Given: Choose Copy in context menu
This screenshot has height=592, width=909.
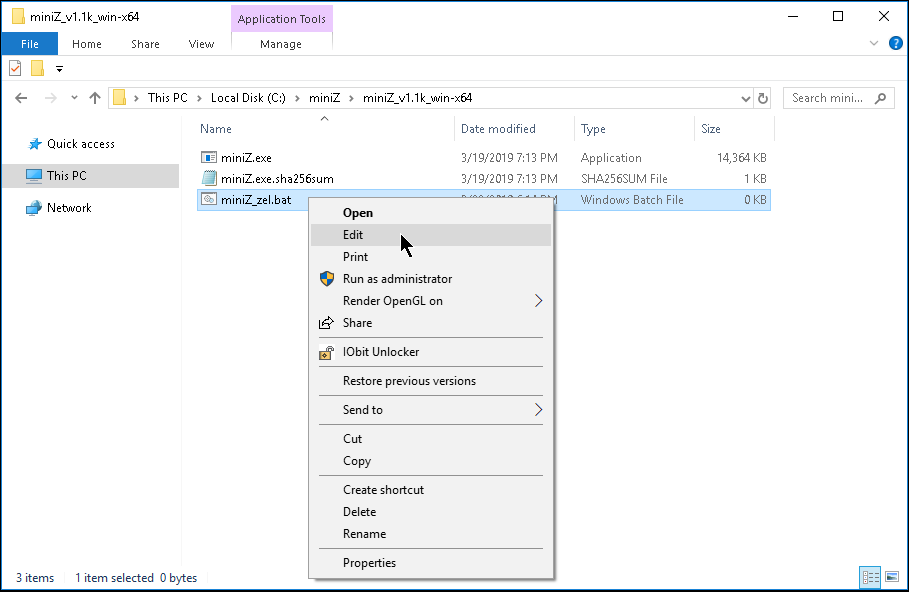Looking at the screenshot, I should 431,461.
